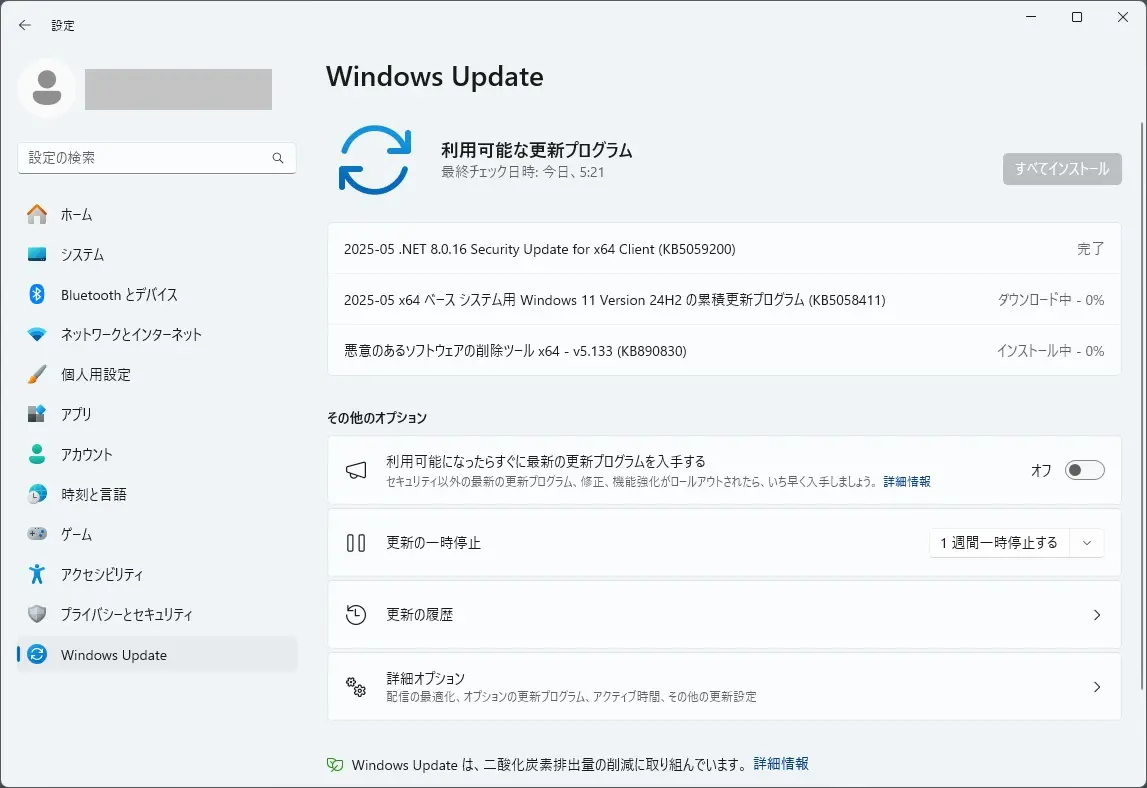Open the user profile avatar
This screenshot has height=788, width=1147.
click(x=47, y=88)
